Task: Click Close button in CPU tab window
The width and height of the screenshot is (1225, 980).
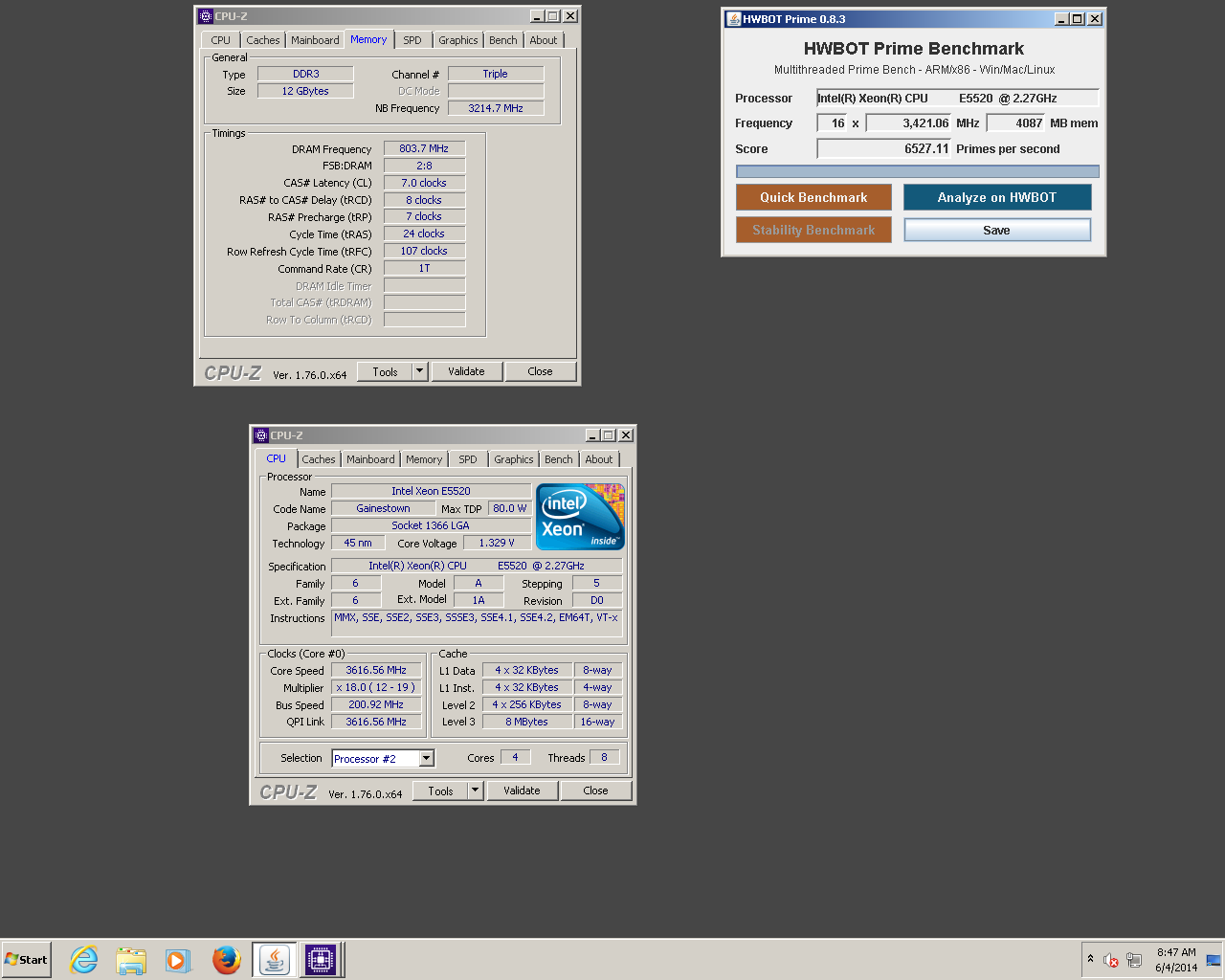Action: (x=595, y=791)
